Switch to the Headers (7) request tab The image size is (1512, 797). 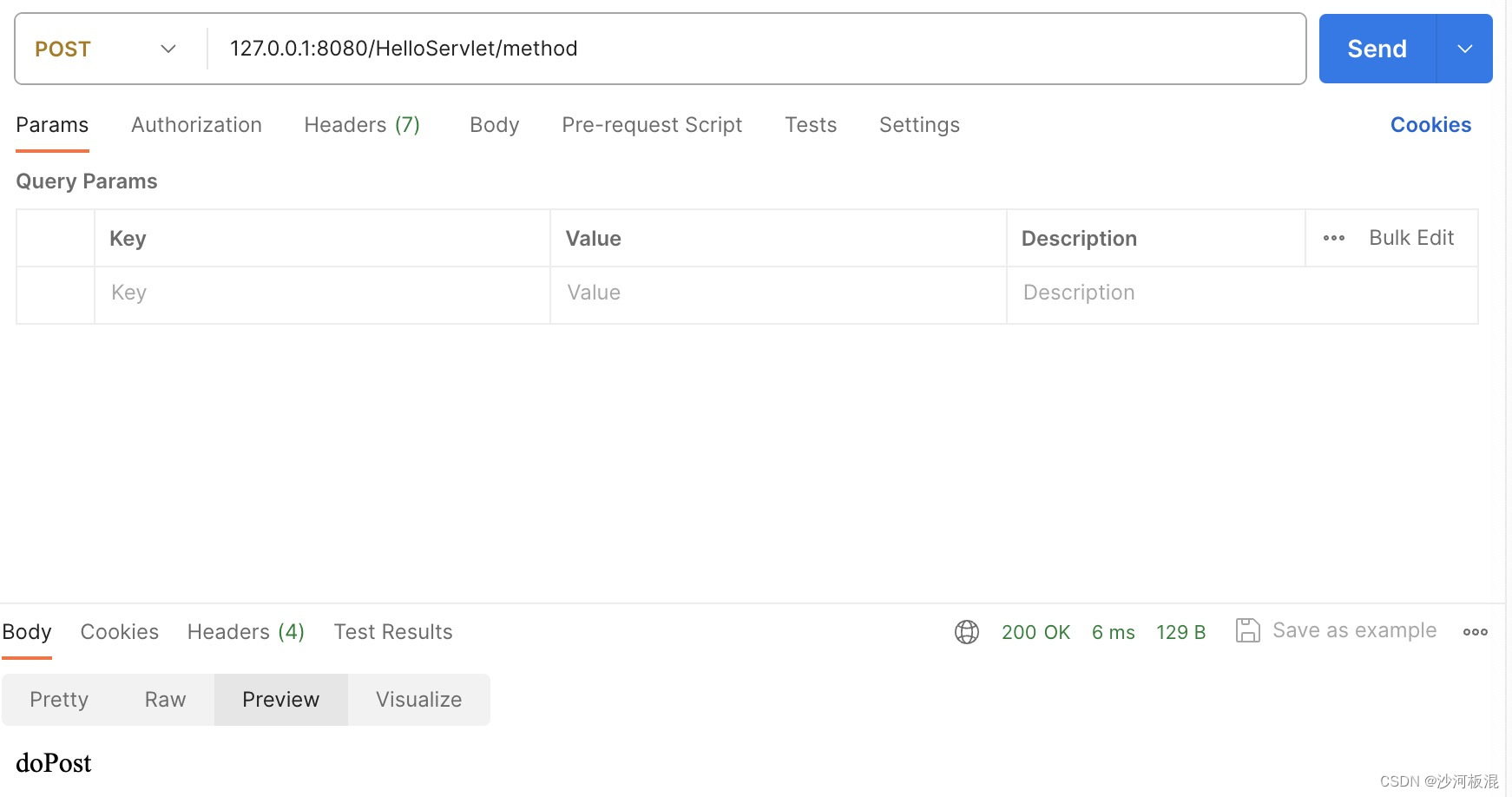[362, 125]
